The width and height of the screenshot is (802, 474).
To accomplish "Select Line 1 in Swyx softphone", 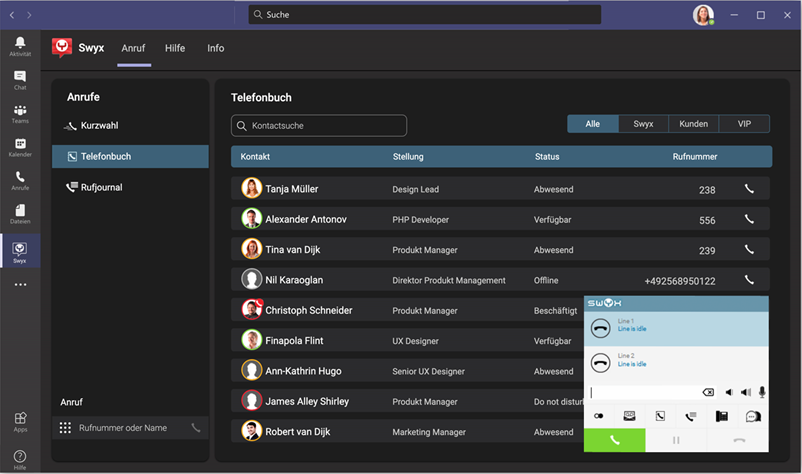I will (676, 328).
